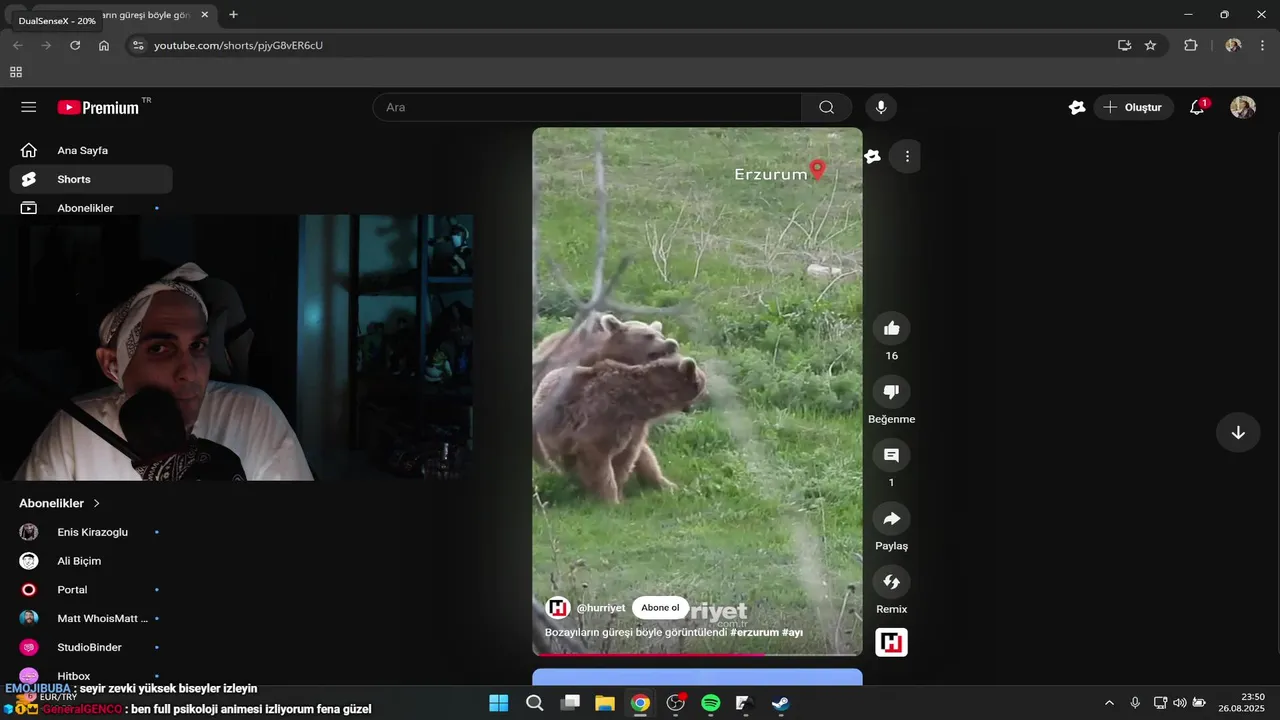Like the Short with thumbs up
This screenshot has height=720, width=1280.
coord(892,328)
